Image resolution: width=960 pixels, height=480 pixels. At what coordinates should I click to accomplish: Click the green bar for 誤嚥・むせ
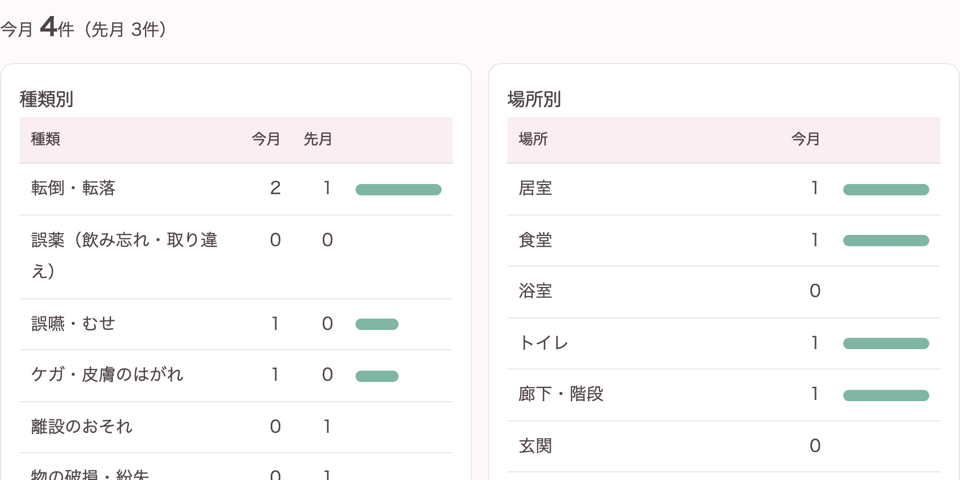pos(377,324)
